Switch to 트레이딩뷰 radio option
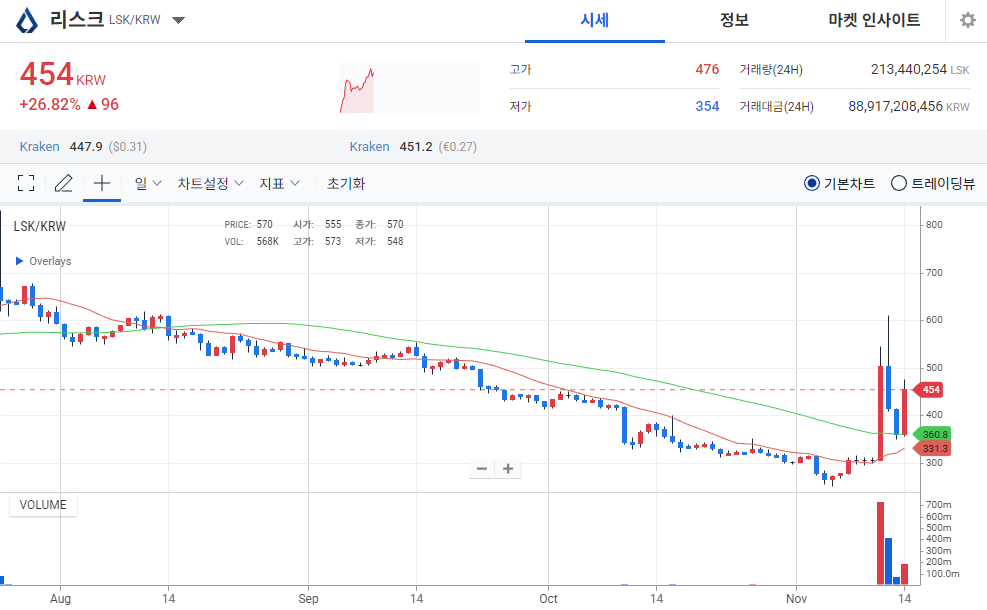The height and width of the screenshot is (610, 987). pyautogui.click(x=898, y=183)
